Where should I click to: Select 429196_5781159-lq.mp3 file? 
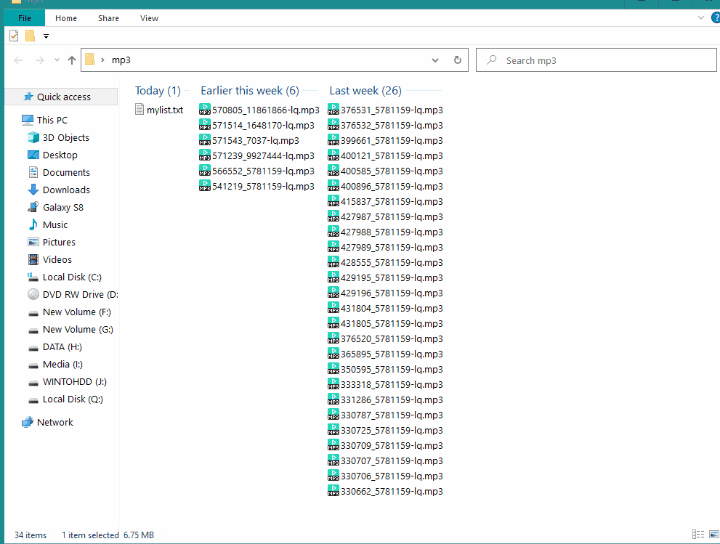click(385, 293)
